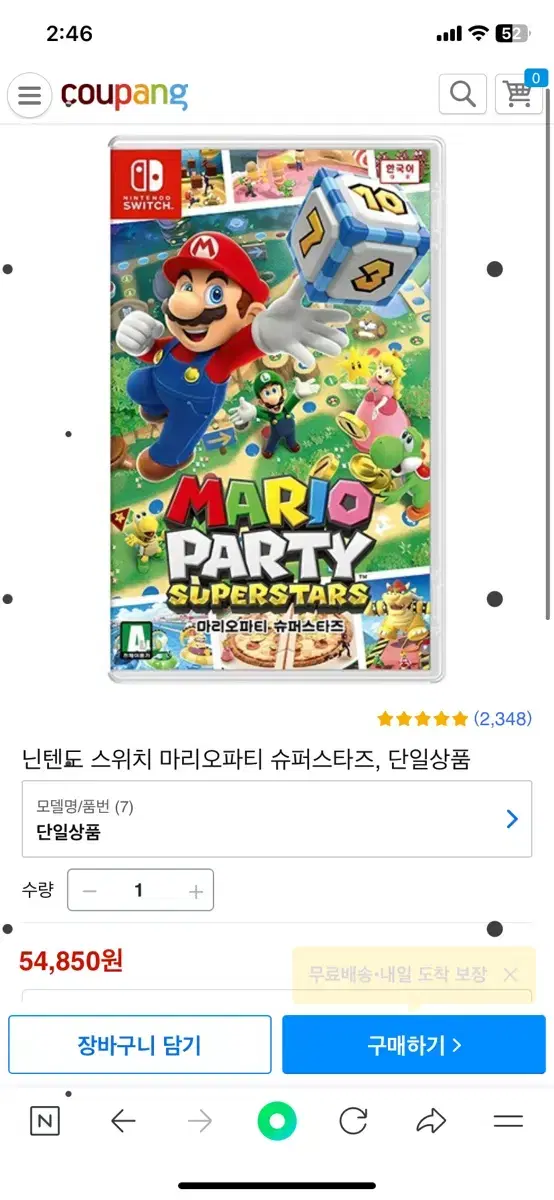Expand the 모델명/품번 option selector
554x1200 pixels.
pyautogui.click(x=277, y=819)
